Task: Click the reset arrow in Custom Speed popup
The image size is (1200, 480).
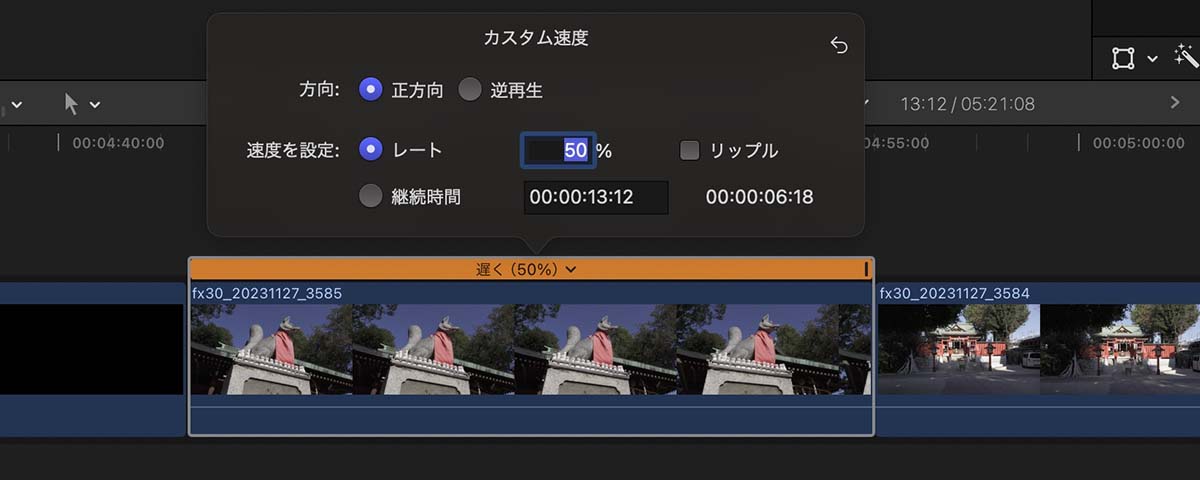Action: click(x=839, y=46)
